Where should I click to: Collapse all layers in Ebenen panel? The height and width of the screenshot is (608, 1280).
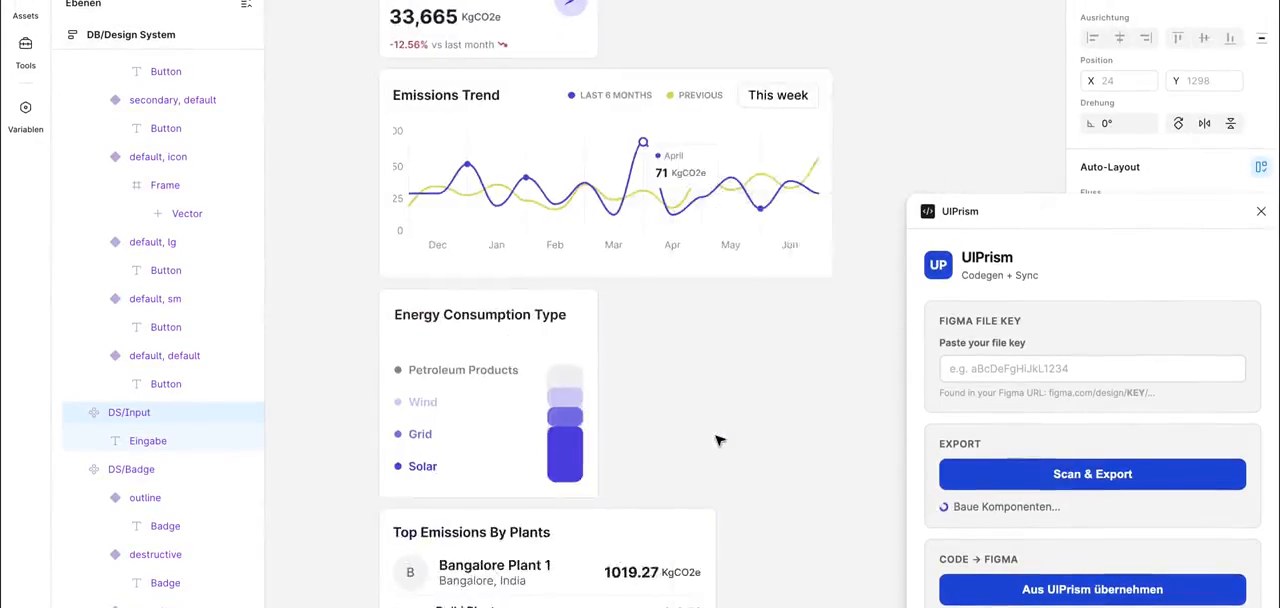tap(246, 4)
